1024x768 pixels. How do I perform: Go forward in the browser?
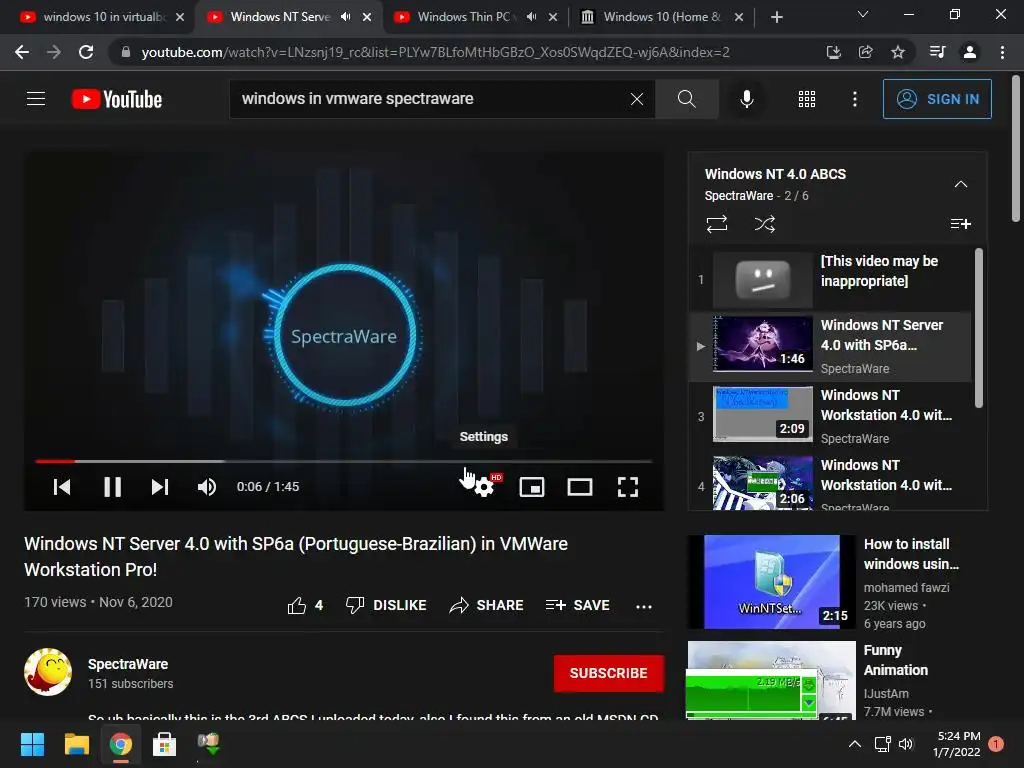54,52
